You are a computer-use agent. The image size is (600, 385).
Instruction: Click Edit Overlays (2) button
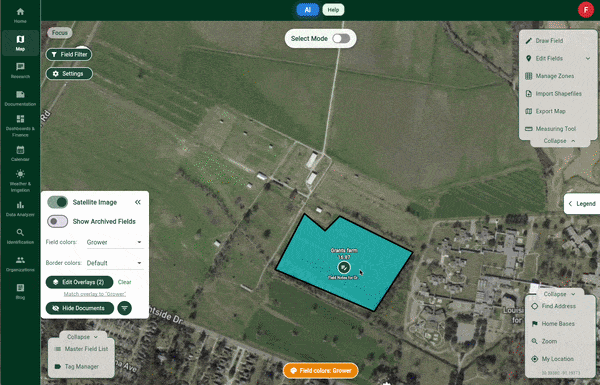tap(79, 282)
